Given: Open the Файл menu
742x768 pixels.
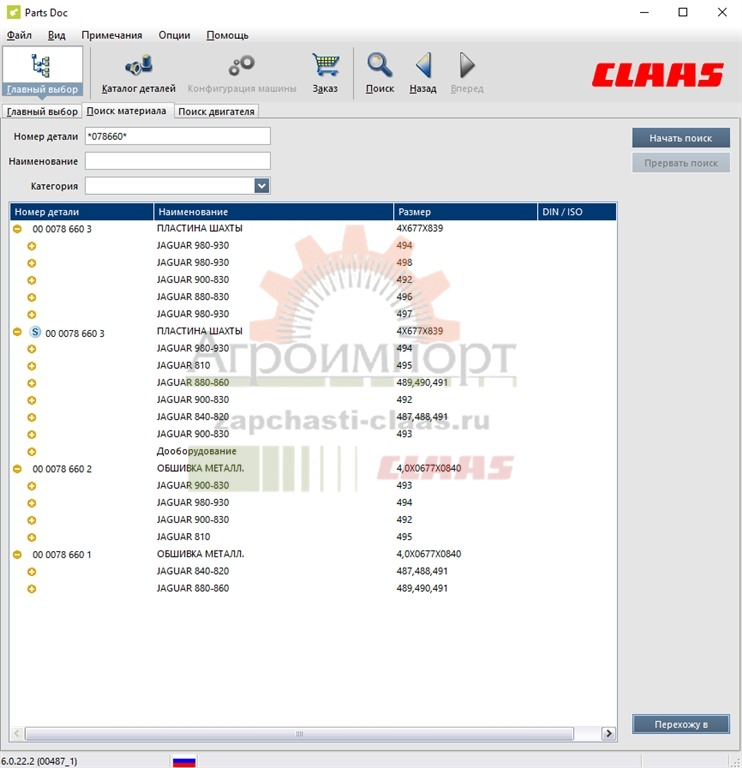Looking at the screenshot, I should click(19, 35).
